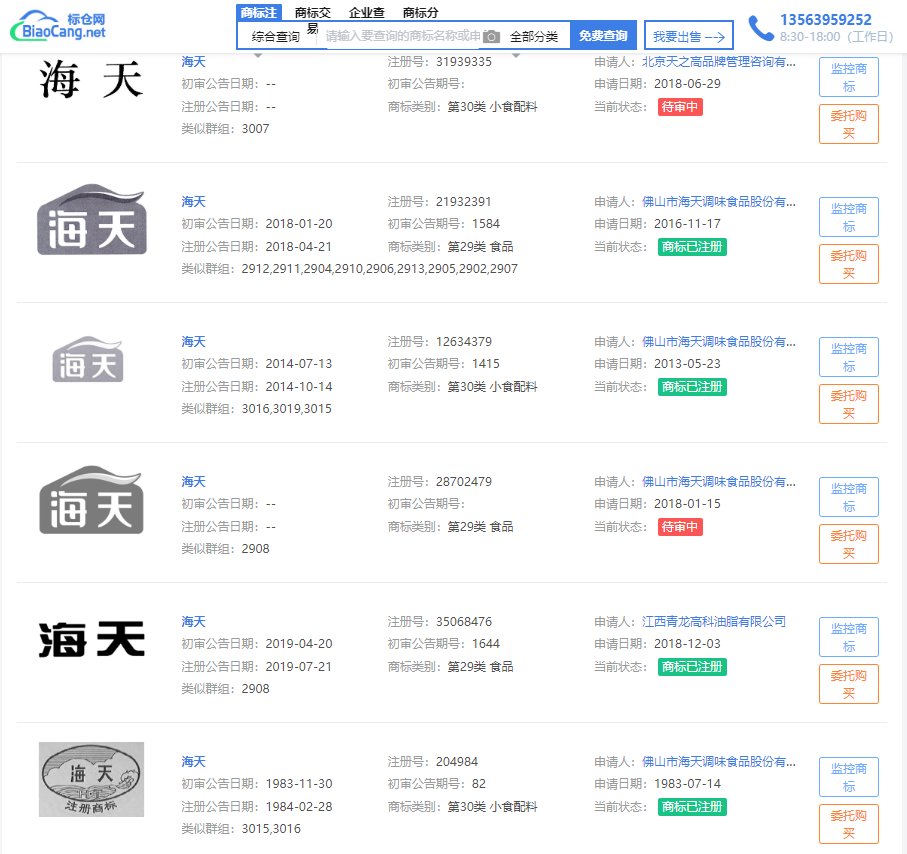Expand the 全部分类 category dropdown

tap(534, 36)
